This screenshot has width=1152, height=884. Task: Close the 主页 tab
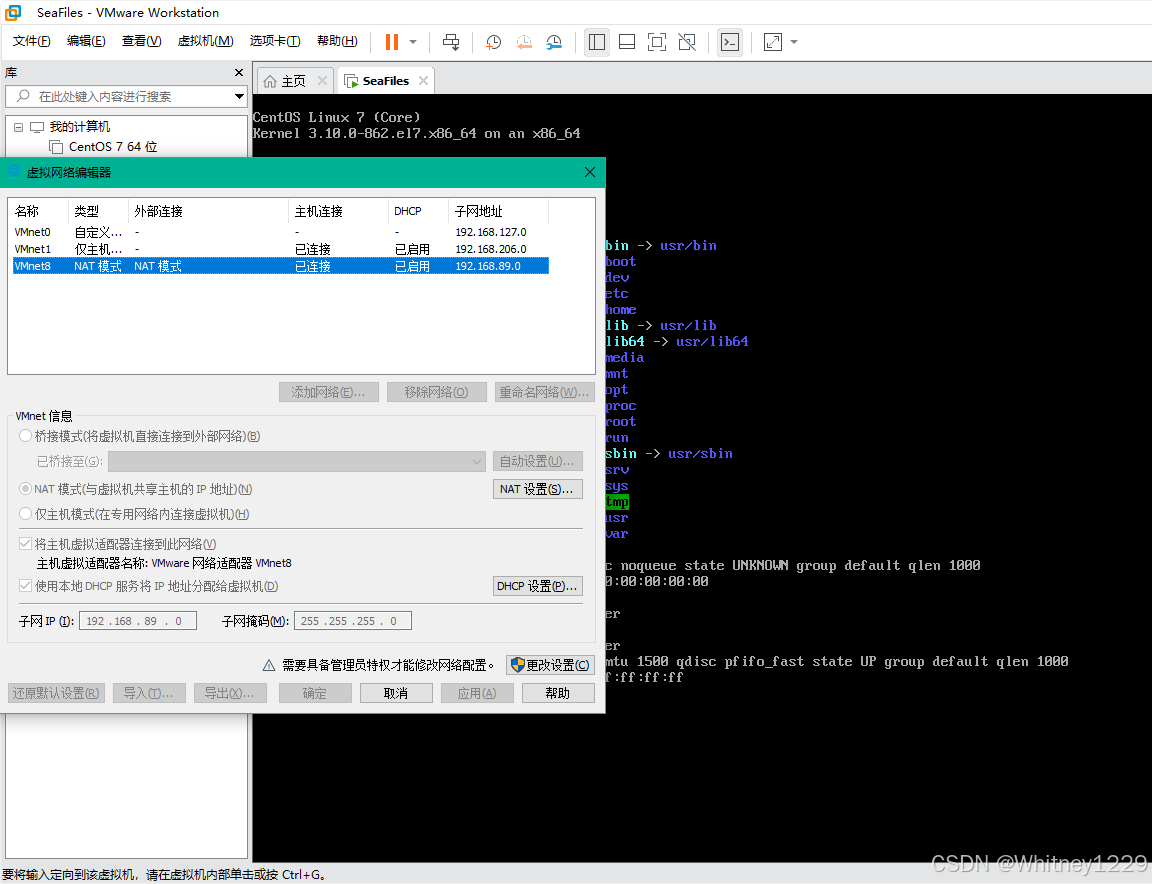[x=322, y=81]
